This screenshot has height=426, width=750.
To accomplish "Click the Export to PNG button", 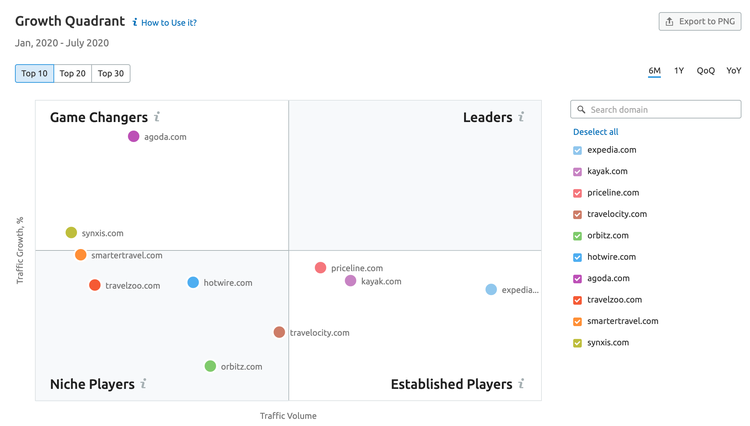I will [700, 22].
